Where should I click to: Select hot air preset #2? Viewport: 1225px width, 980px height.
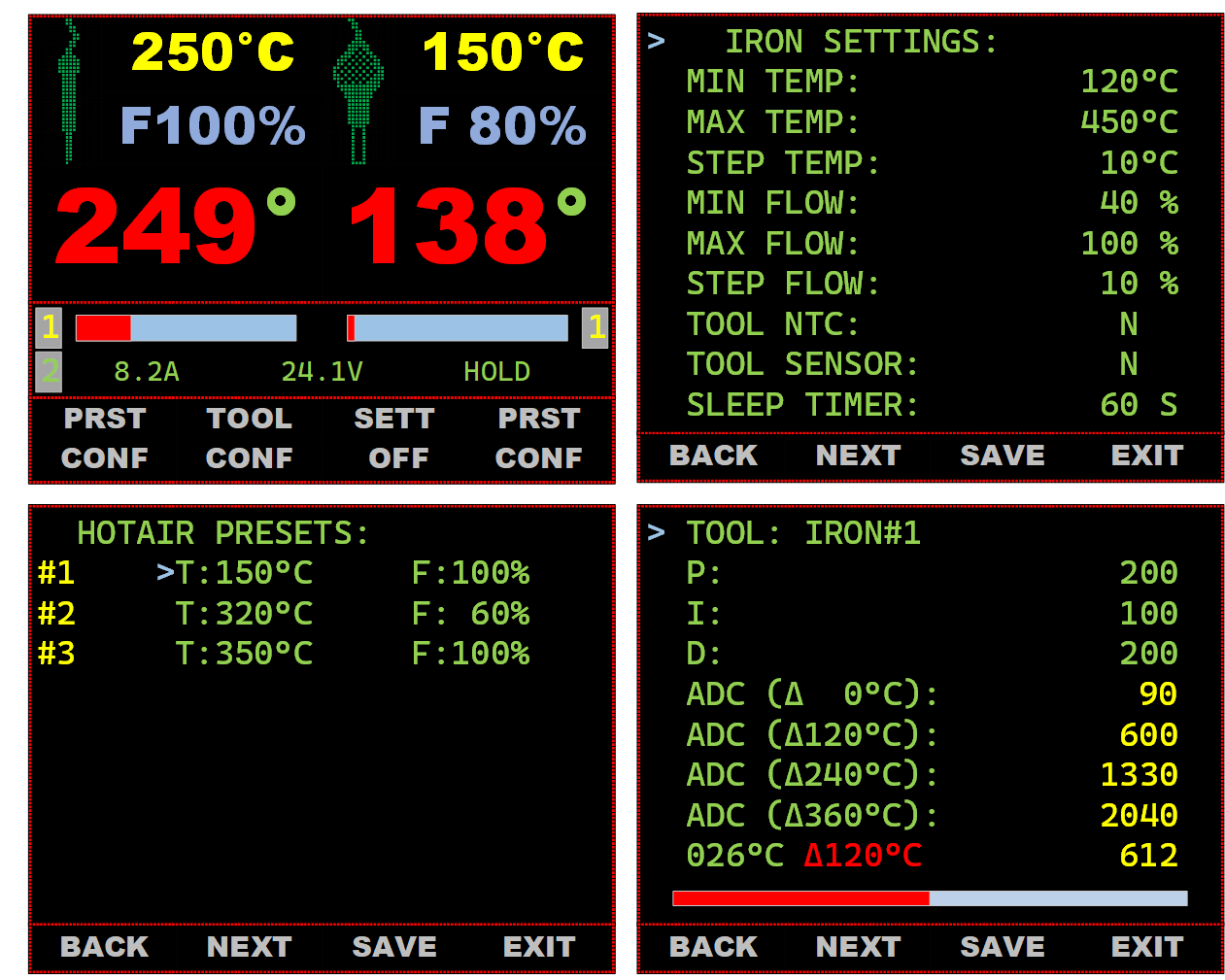click(x=284, y=614)
